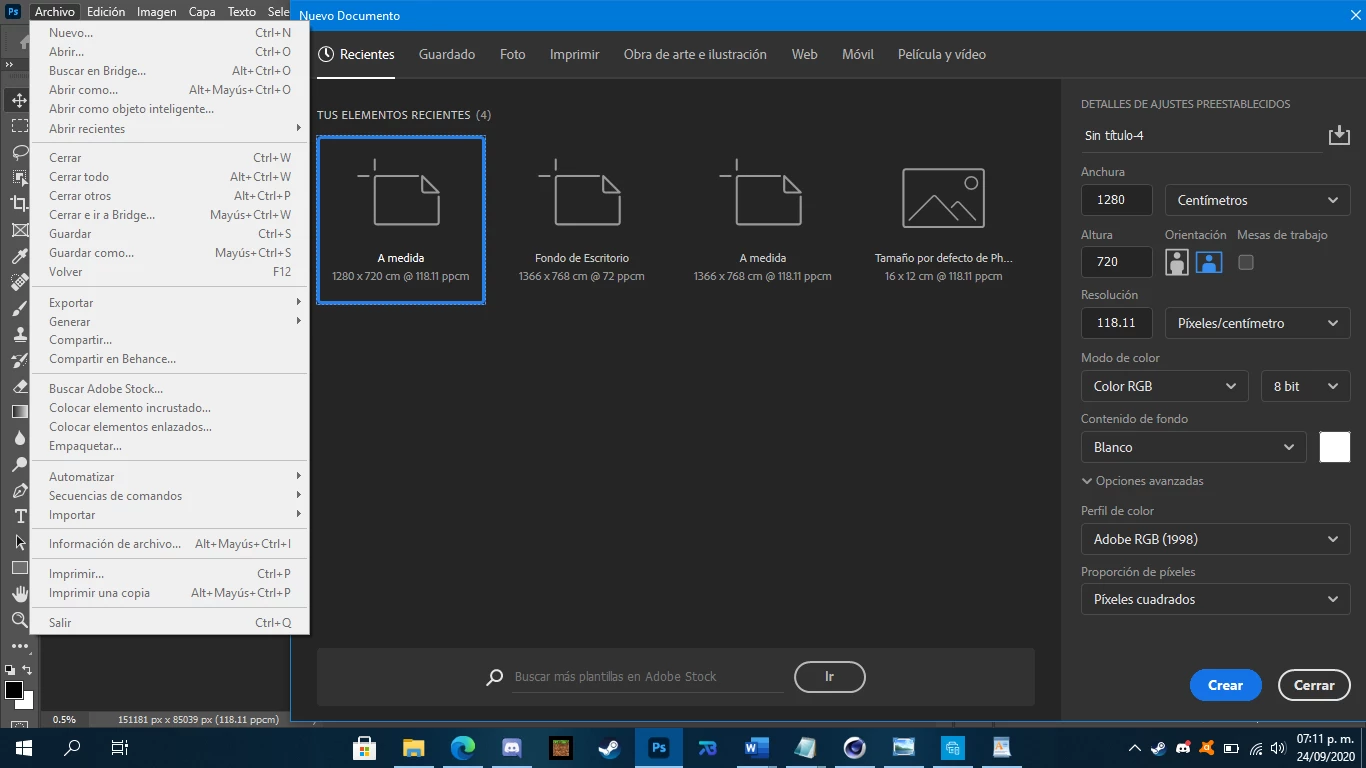Click the Resolución value field
1366x768 pixels.
pos(1116,323)
